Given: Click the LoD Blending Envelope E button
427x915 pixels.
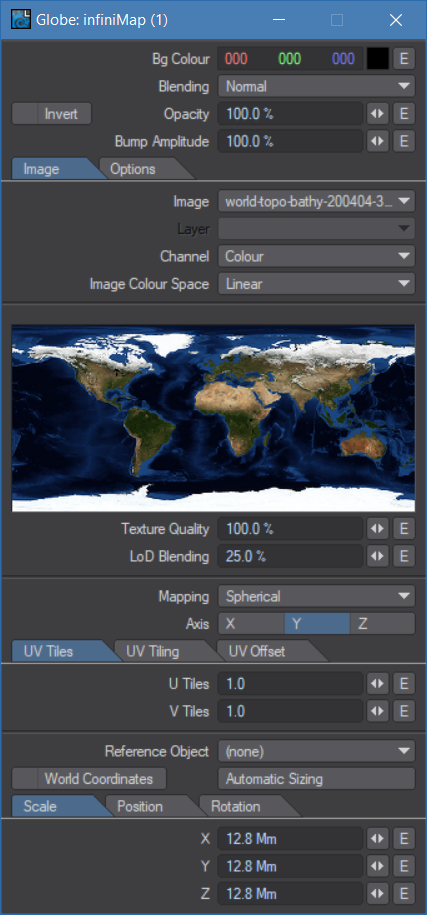Looking at the screenshot, I should (404, 557).
